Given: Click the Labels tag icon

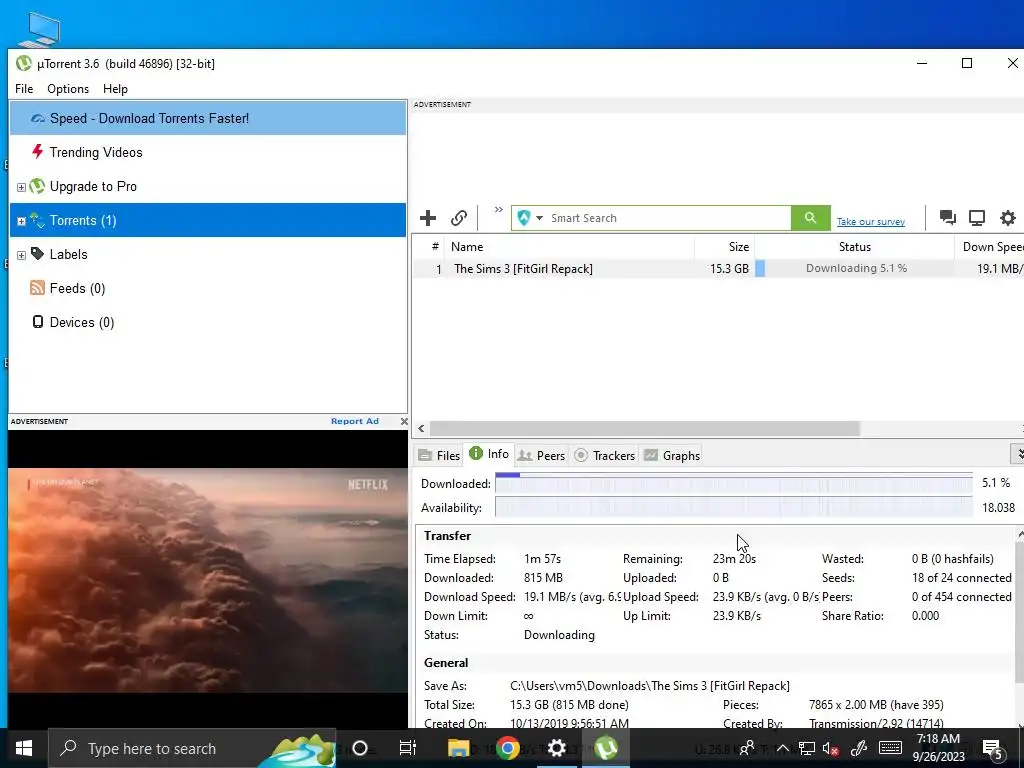Looking at the screenshot, I should (37, 253).
